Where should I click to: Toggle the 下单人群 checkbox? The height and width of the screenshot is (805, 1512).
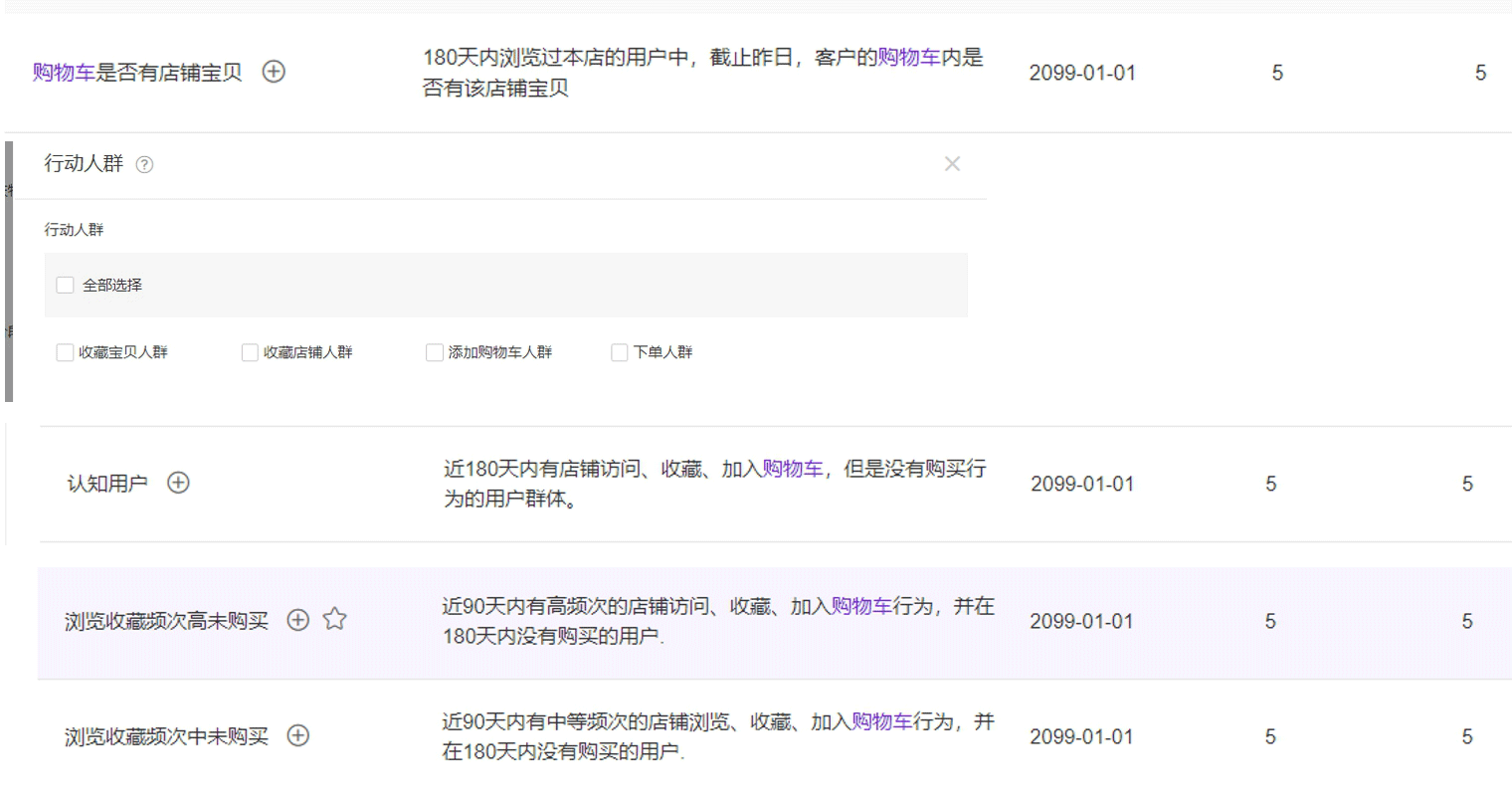[x=620, y=352]
